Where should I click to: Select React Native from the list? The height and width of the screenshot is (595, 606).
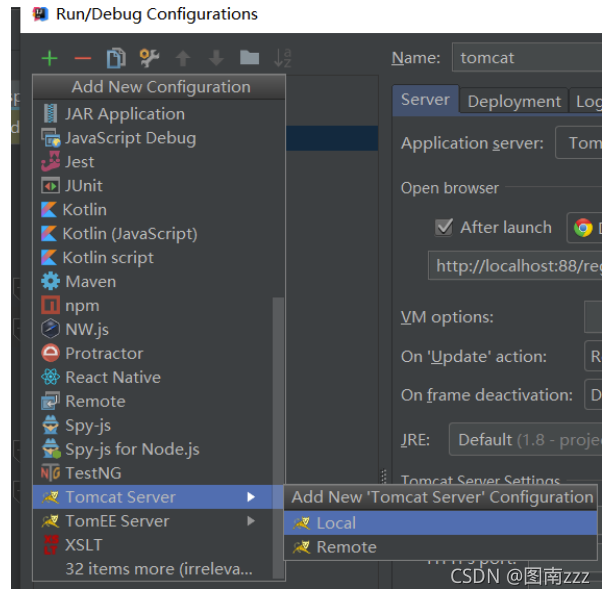153,377
